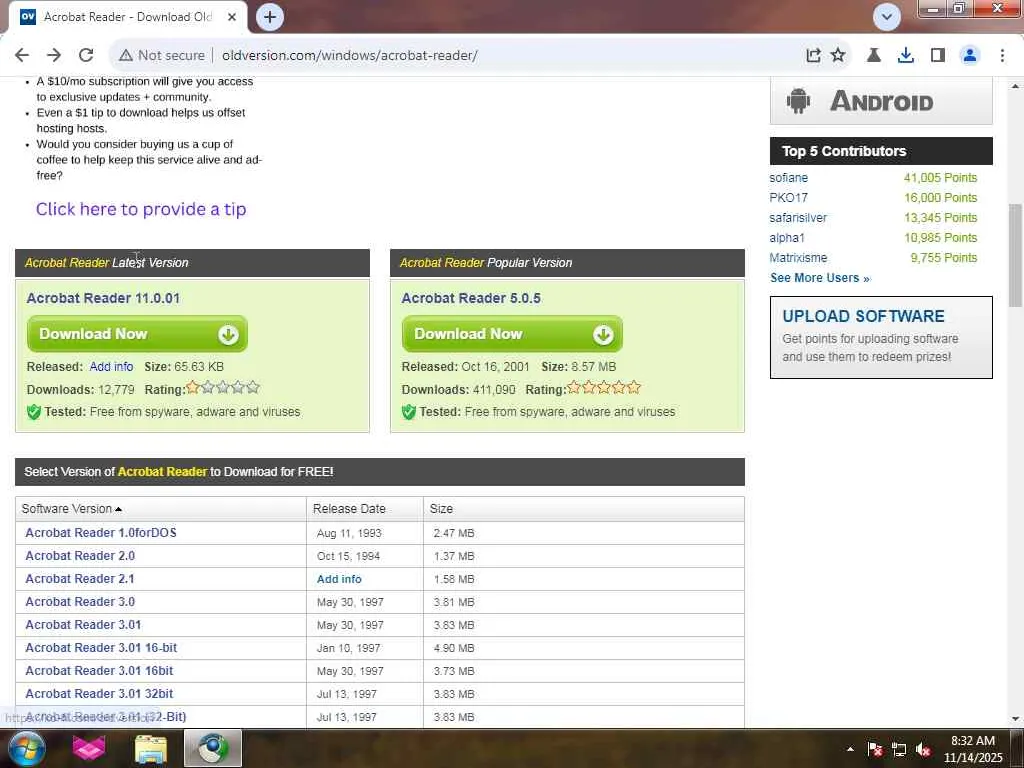Image resolution: width=1024 pixels, height=768 pixels.
Task: Open Acrobat Reader 3.01 32bit
Action: click(x=99, y=694)
